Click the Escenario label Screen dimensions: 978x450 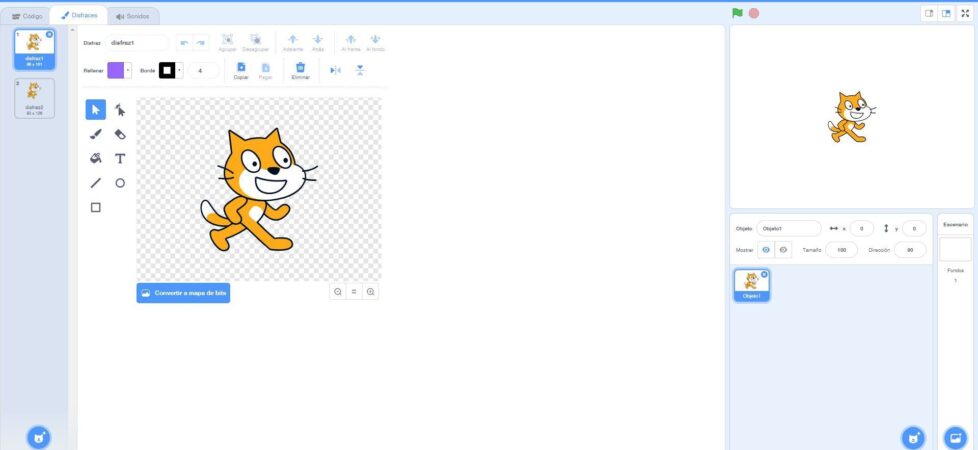(x=956, y=224)
